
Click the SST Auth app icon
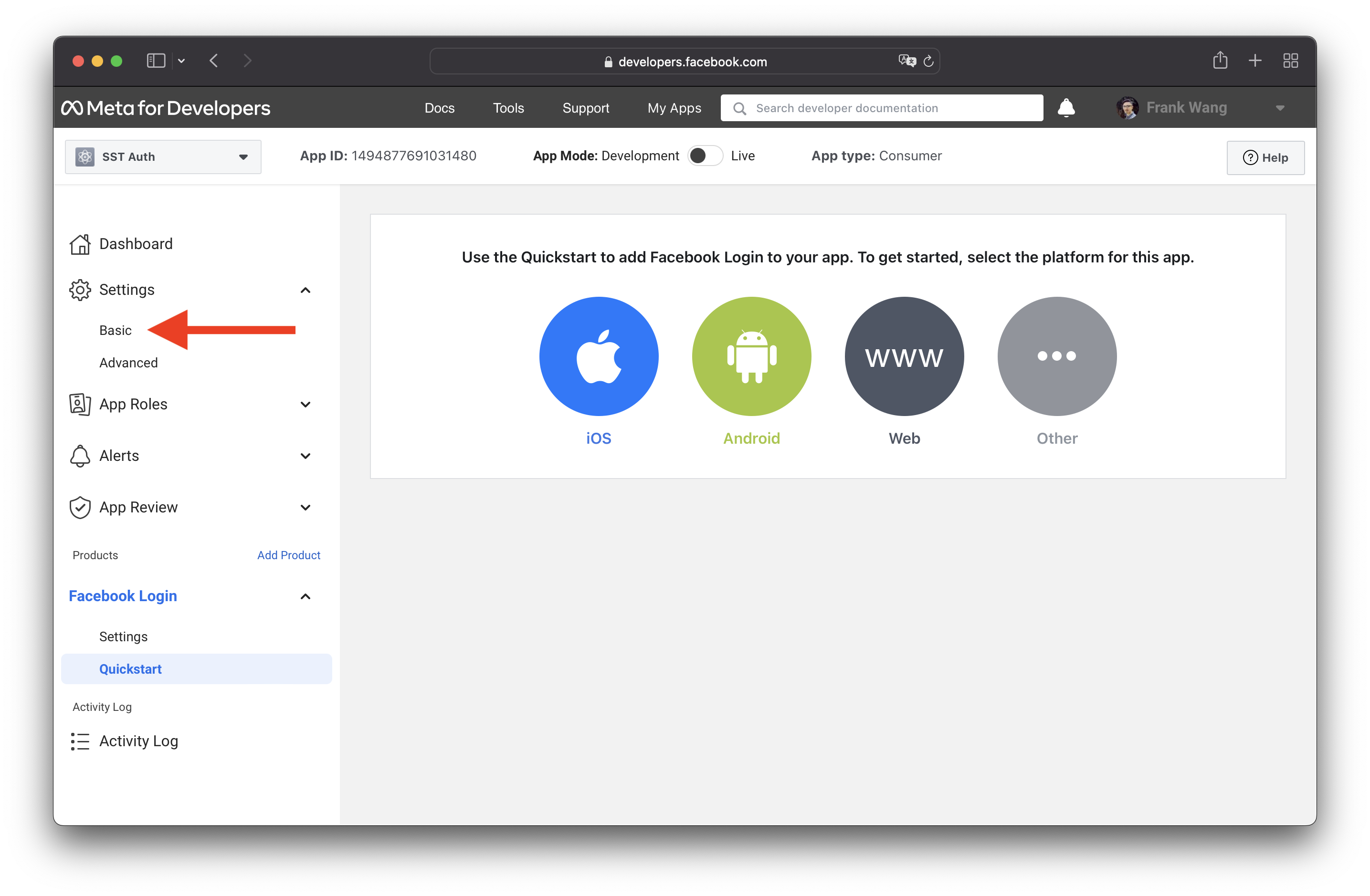84,156
